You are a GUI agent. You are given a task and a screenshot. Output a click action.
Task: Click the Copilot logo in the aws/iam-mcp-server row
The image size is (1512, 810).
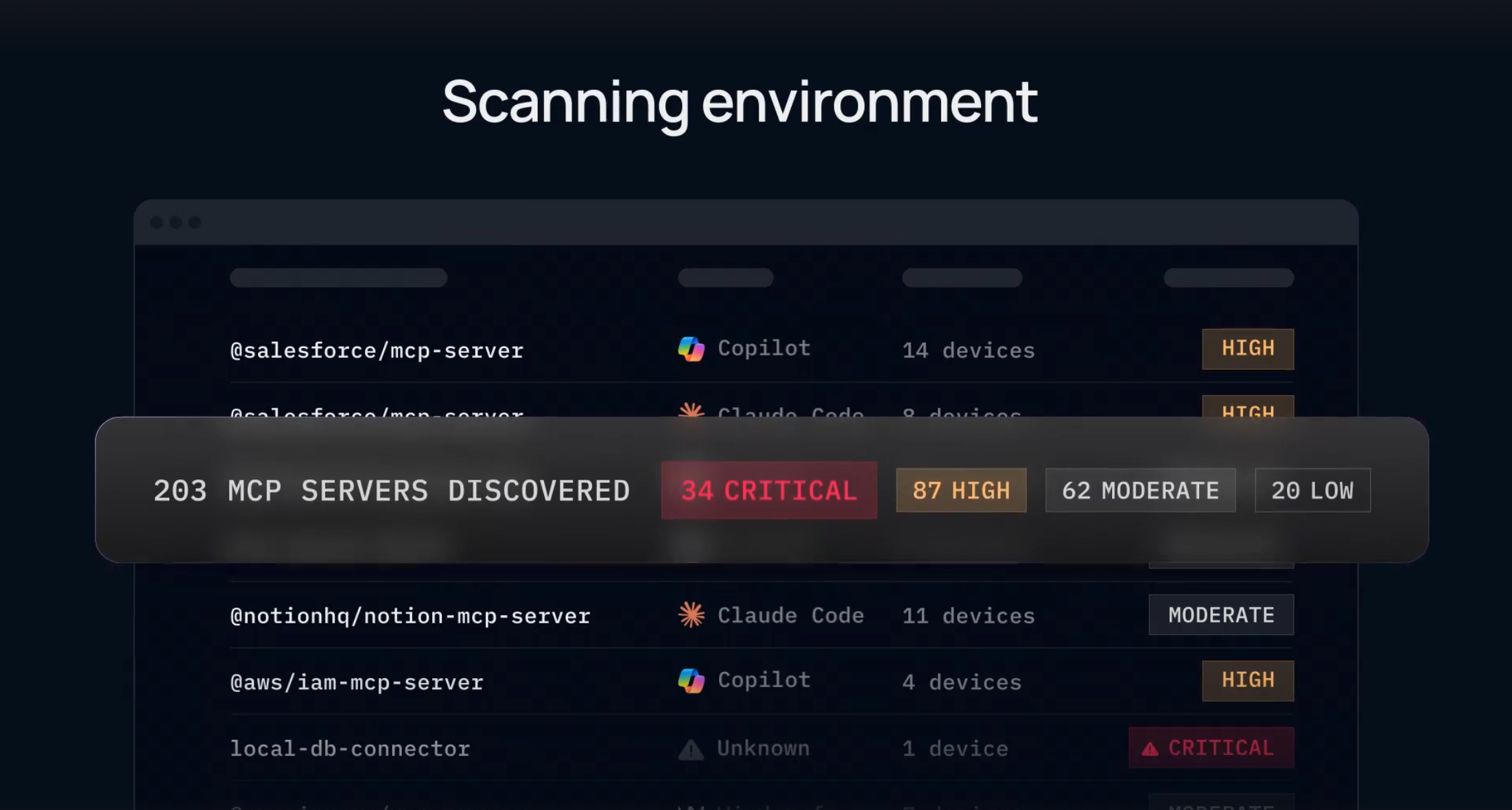tap(691, 681)
